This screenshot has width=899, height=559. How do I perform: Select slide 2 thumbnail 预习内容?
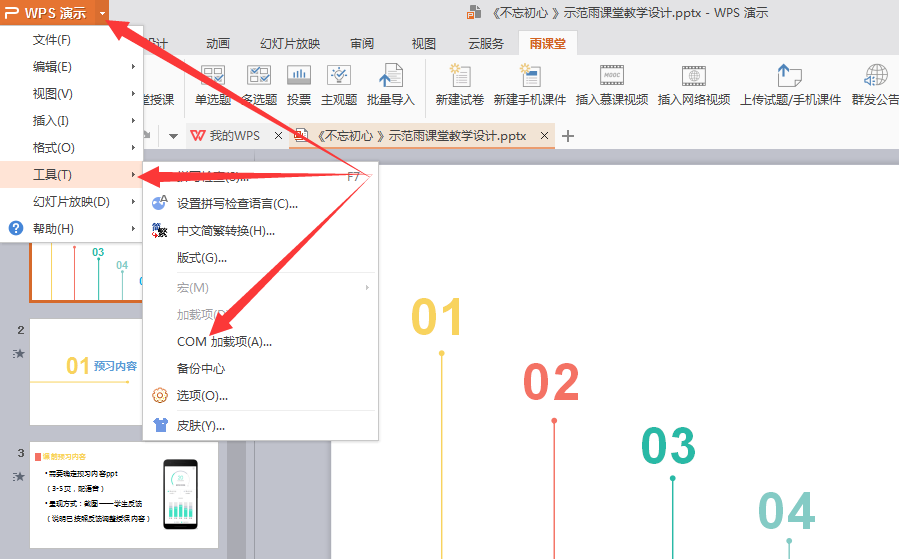click(x=86, y=372)
